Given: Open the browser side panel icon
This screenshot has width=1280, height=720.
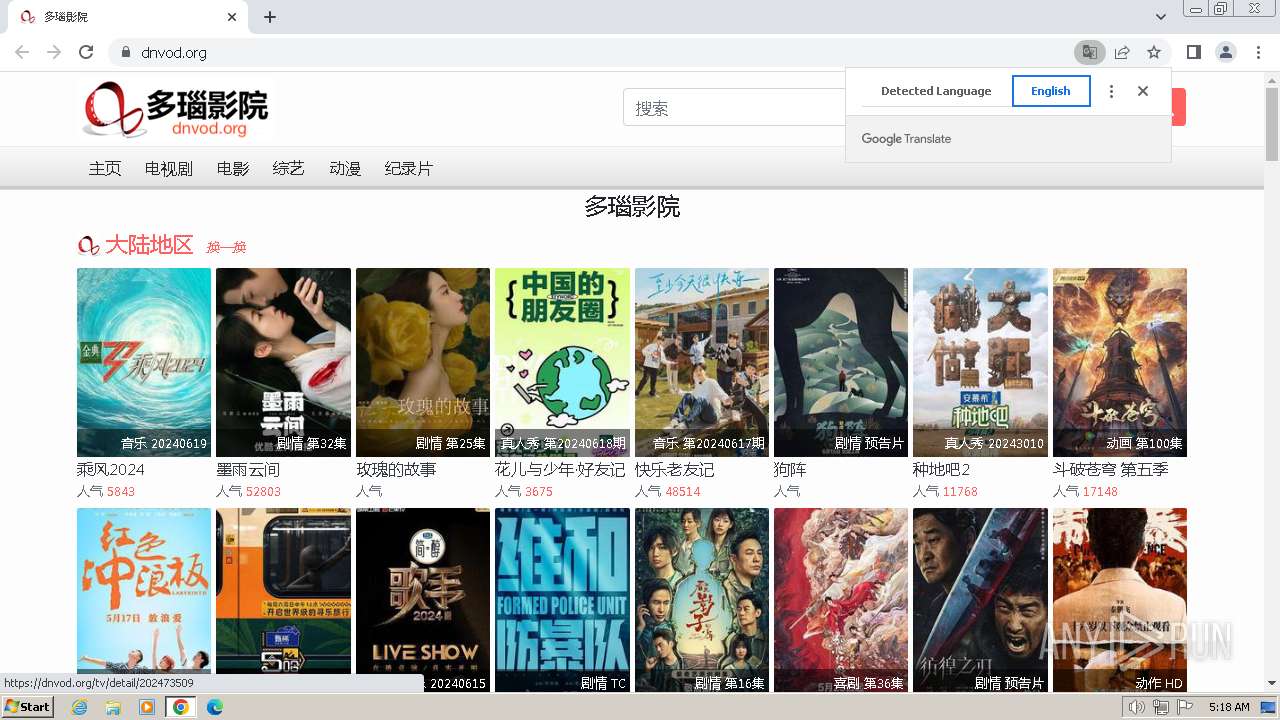Looking at the screenshot, I should pyautogui.click(x=1193, y=52).
